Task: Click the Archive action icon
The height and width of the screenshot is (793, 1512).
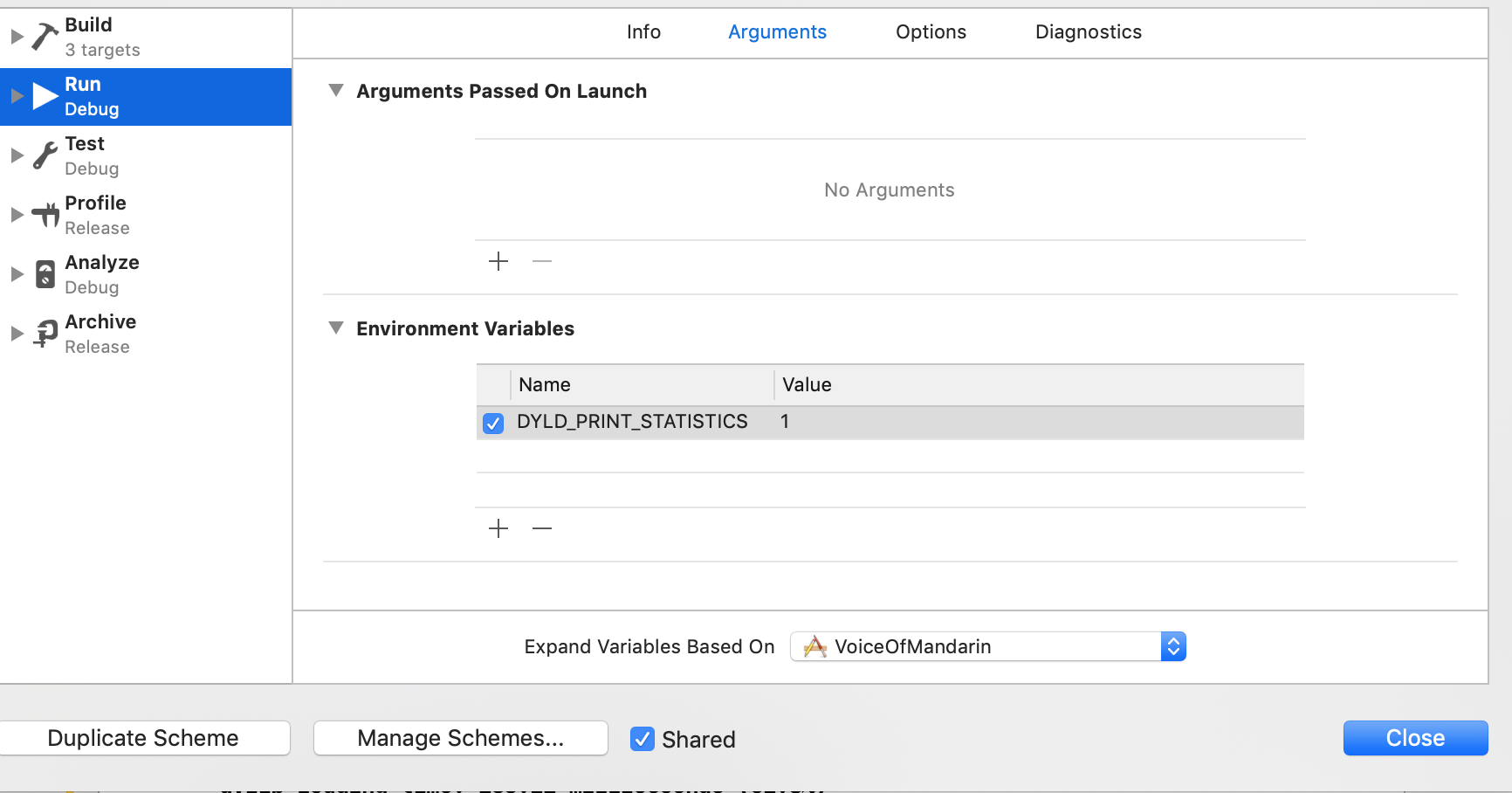Action: click(45, 334)
